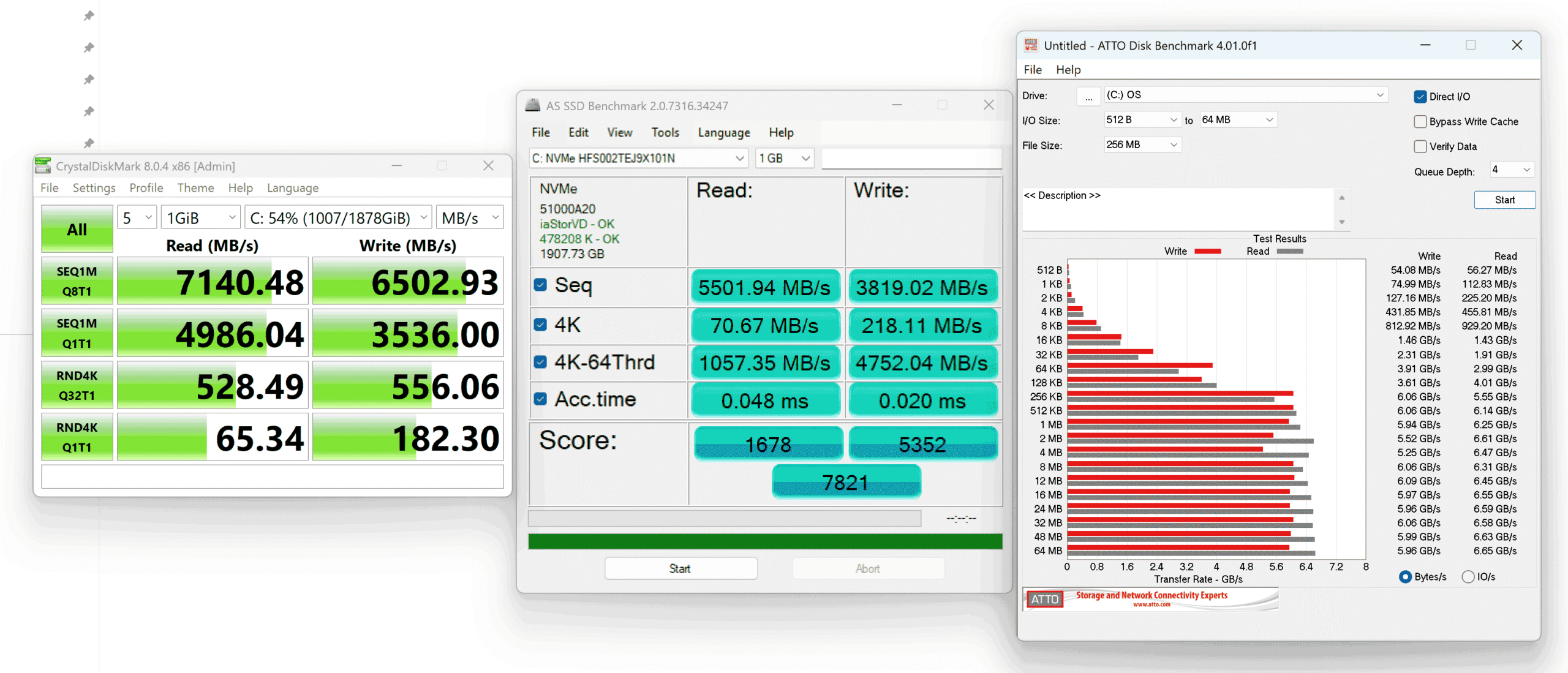This screenshot has height=673, width=1568.
Task: Run the SEQ1M Q1T1 test
Action: click(77, 333)
